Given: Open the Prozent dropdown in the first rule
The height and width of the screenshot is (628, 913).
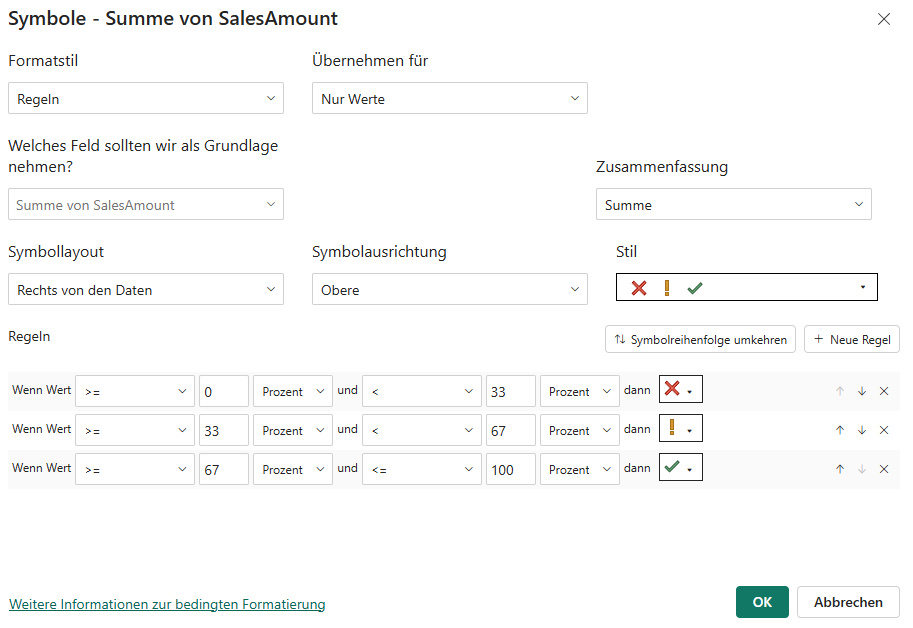Looking at the screenshot, I should [292, 390].
